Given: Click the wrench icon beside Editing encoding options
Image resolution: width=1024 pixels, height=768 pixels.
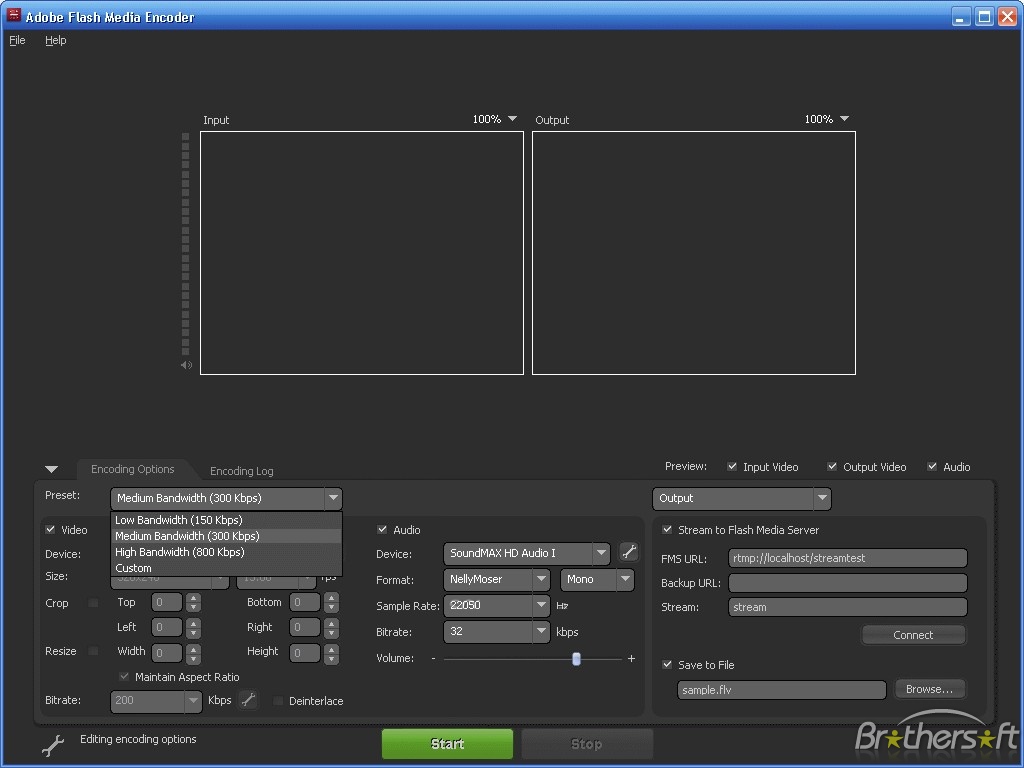Looking at the screenshot, I should tap(53, 744).
